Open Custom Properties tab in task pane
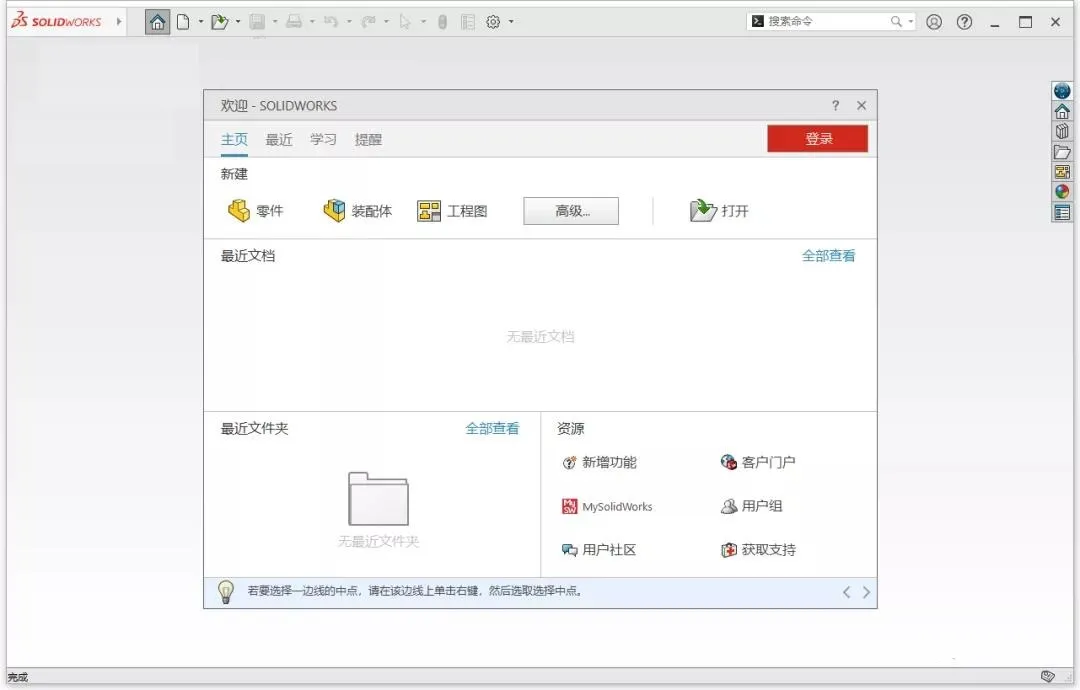The height and width of the screenshot is (690, 1080). tap(1062, 212)
